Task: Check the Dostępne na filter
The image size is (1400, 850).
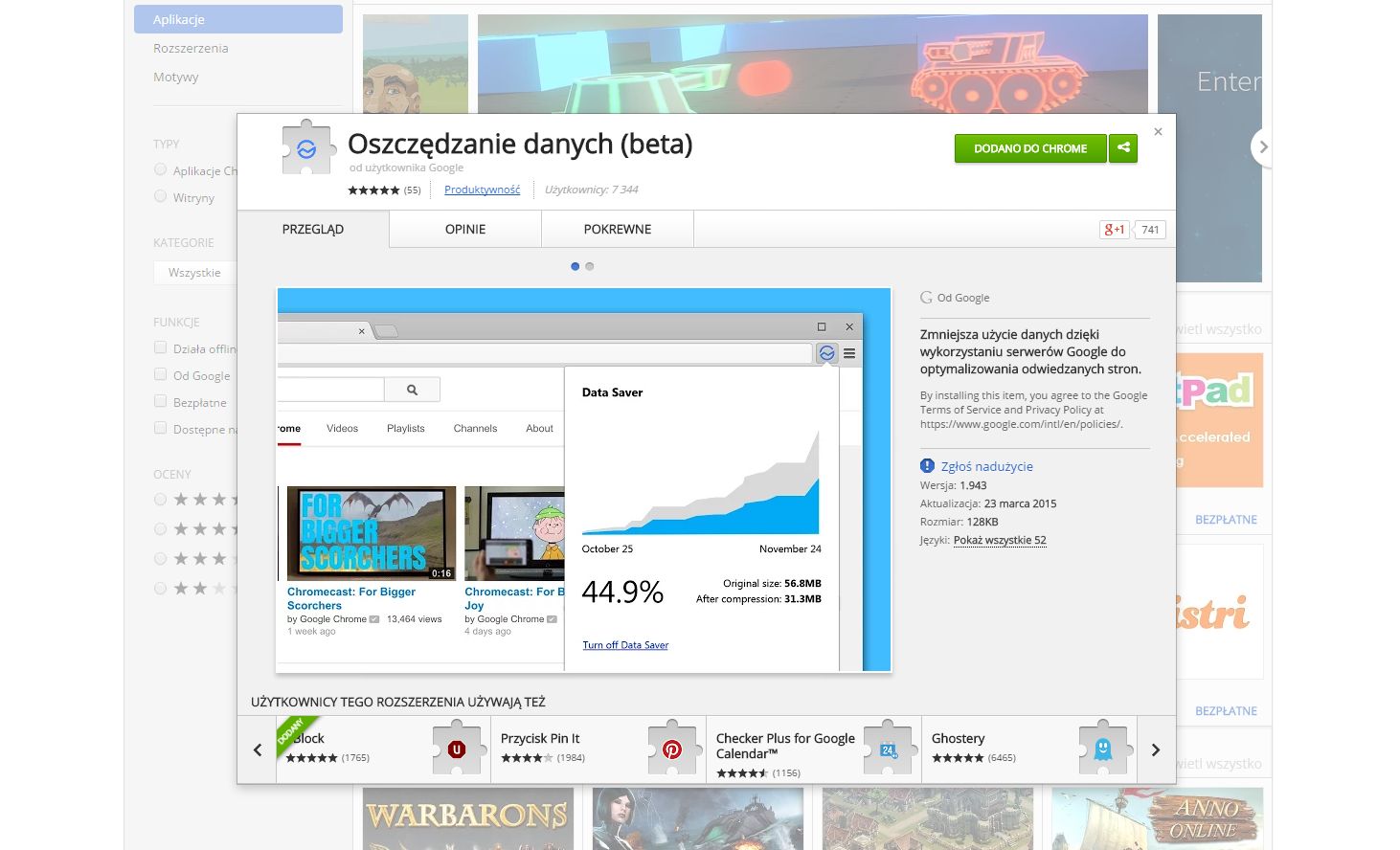Action: click(160, 428)
